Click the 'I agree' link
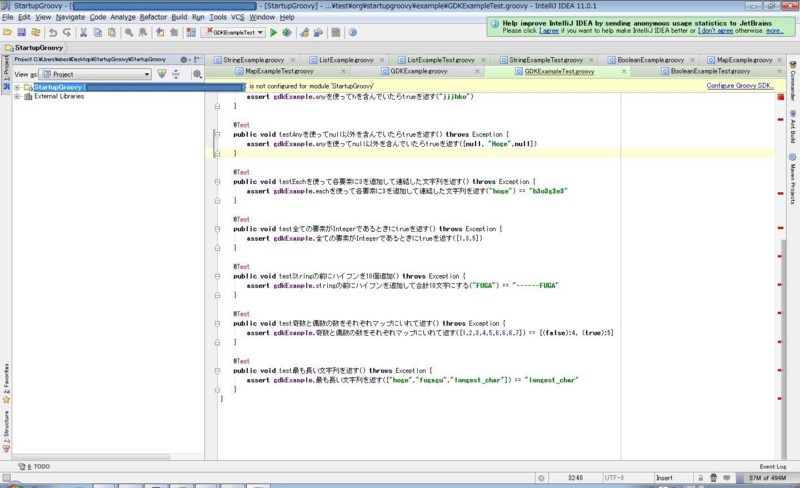 549,31
